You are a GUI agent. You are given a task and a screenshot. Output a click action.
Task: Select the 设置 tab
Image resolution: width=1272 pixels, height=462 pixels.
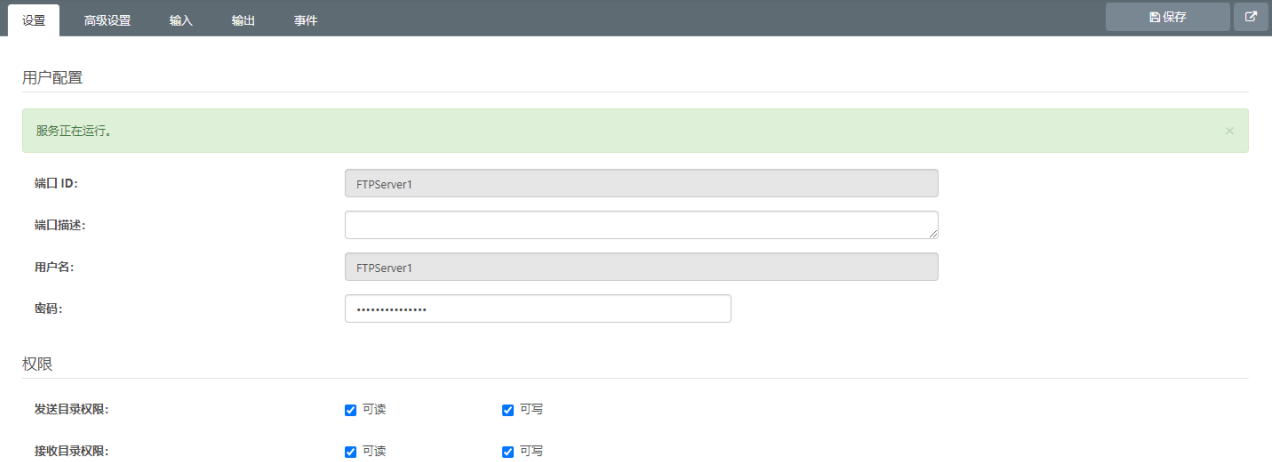(x=34, y=21)
